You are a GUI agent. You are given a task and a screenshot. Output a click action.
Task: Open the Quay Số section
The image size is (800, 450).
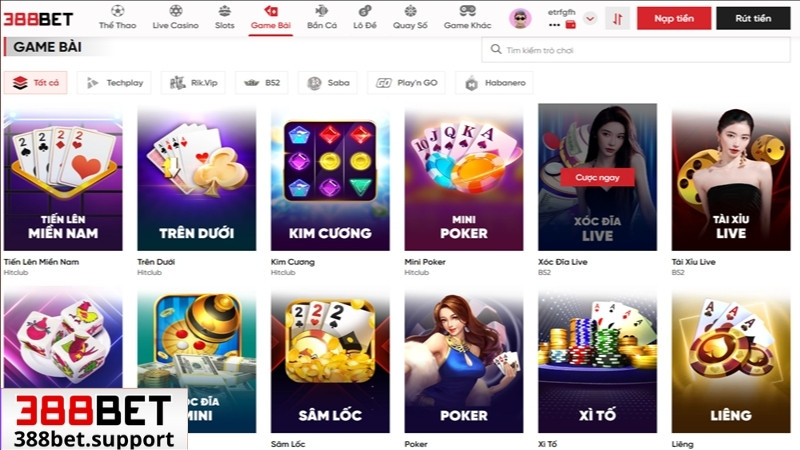(x=410, y=18)
